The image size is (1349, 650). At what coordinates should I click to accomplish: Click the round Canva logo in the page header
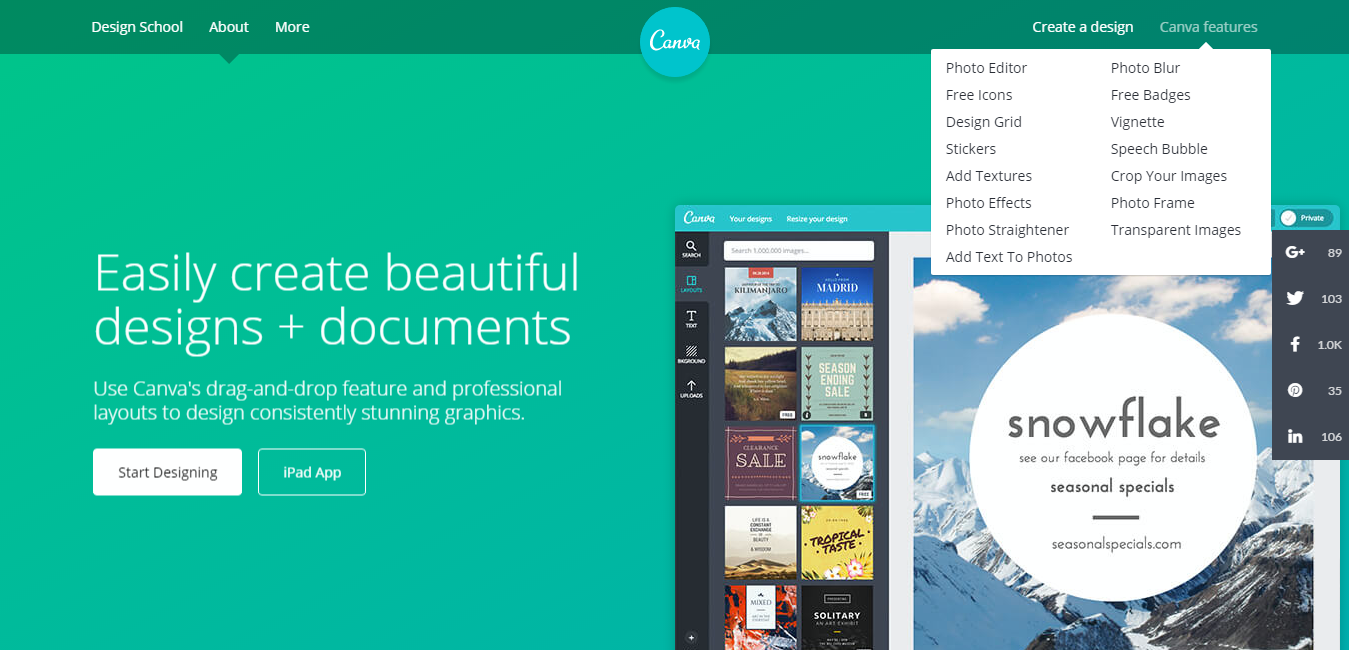[x=675, y=42]
